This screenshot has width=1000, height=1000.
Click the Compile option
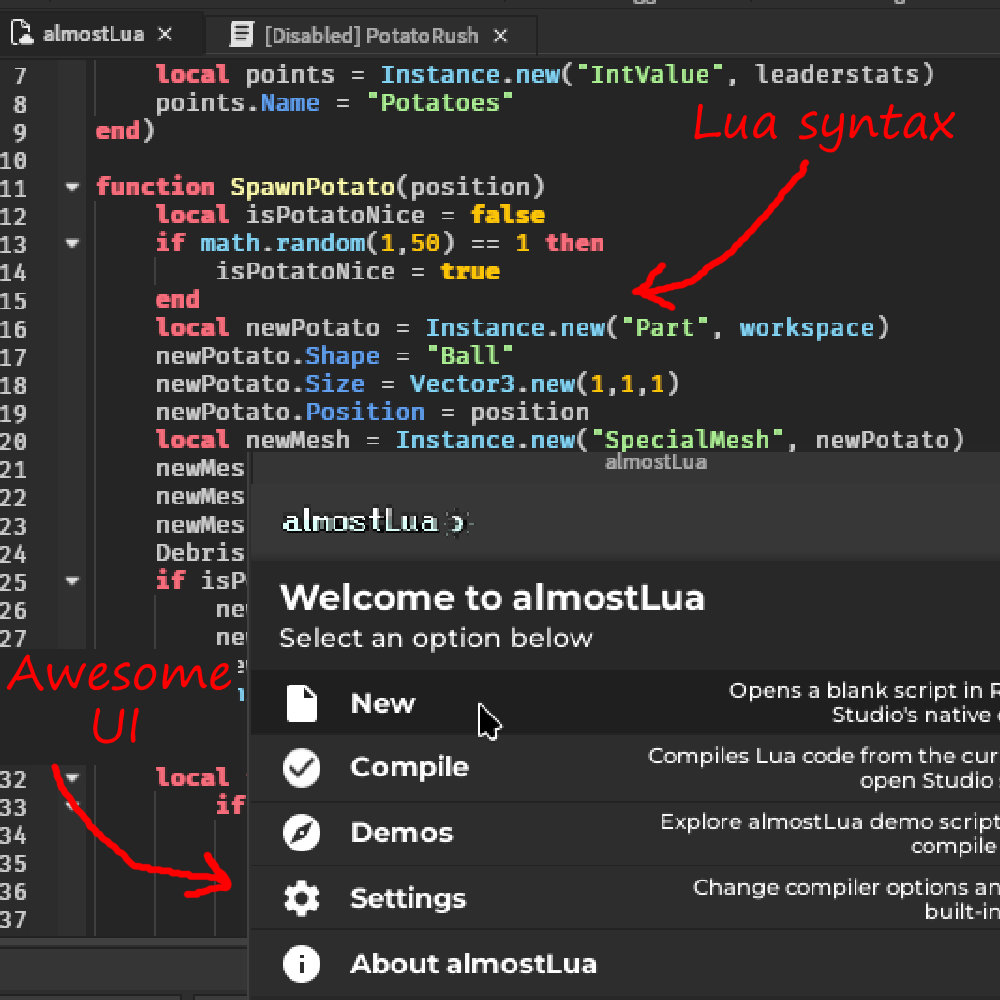click(409, 767)
